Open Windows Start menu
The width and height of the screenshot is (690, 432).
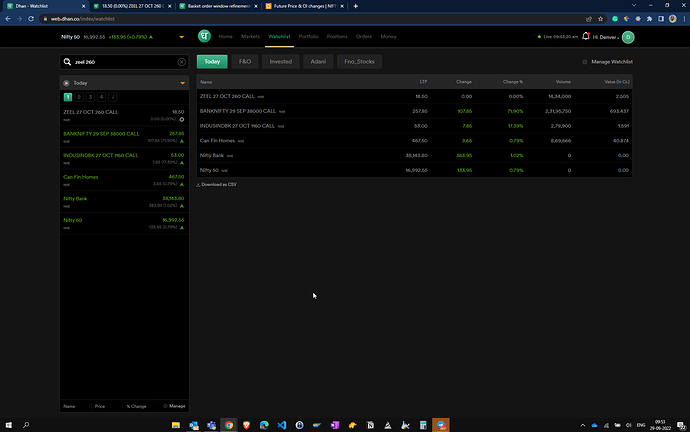[8, 425]
